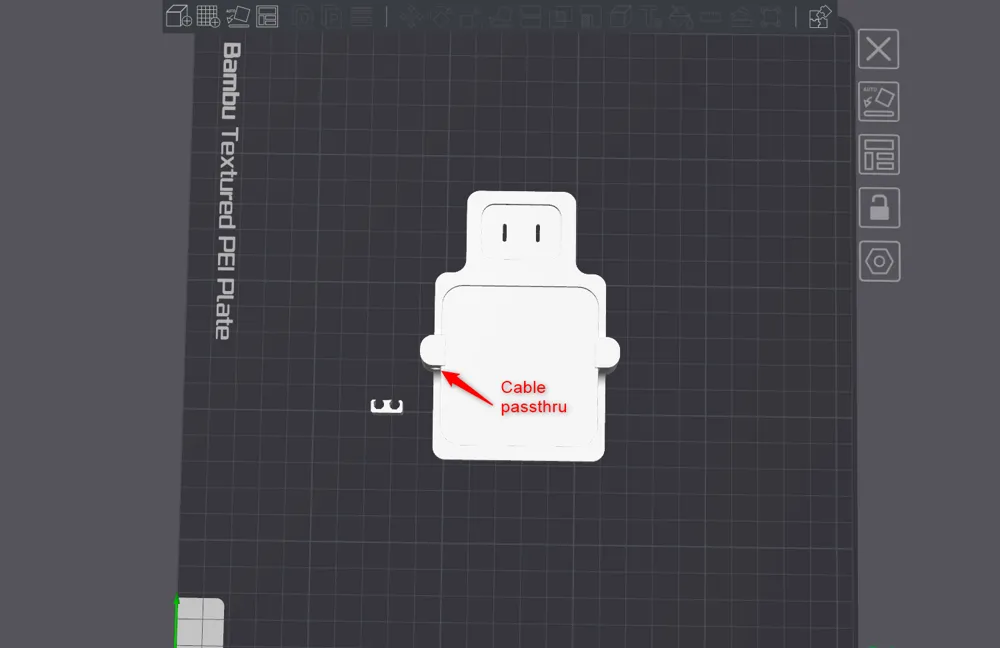The width and height of the screenshot is (1000, 648).
Task: Click the Add plate grid icon
Action: pos(208,16)
